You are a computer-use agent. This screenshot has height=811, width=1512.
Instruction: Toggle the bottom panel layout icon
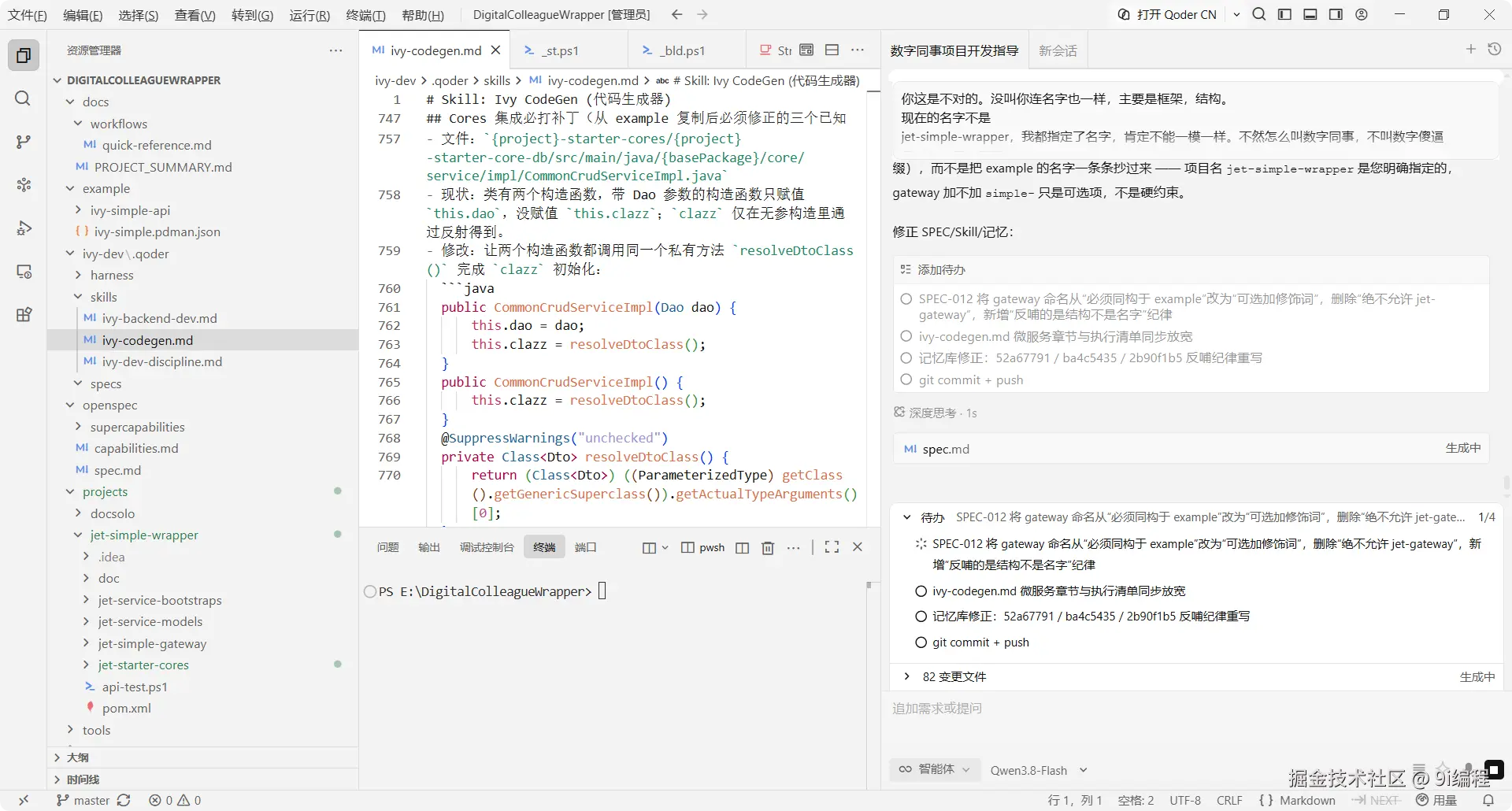point(1310,14)
